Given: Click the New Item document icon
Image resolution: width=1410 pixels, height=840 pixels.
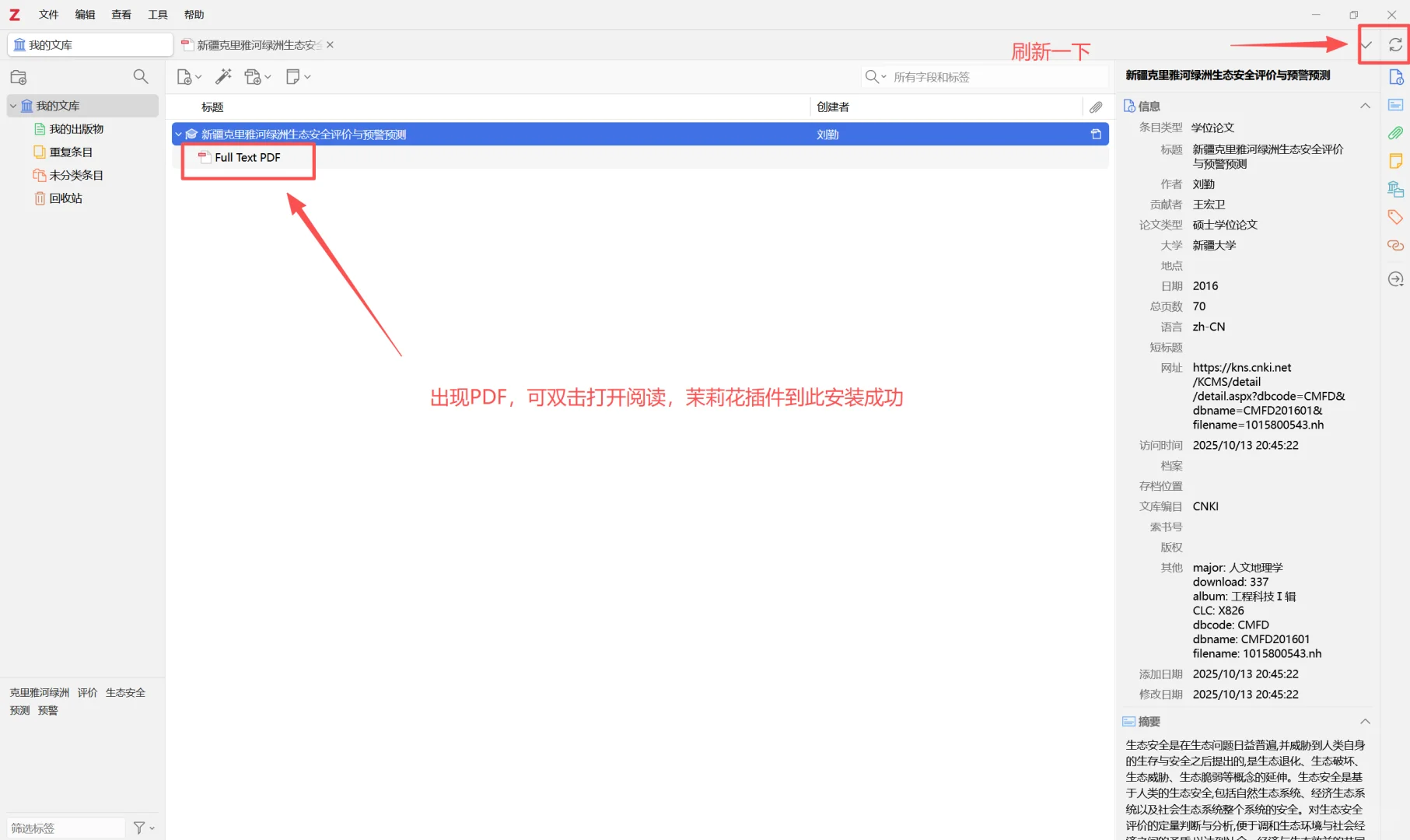Looking at the screenshot, I should pyautogui.click(x=184, y=76).
